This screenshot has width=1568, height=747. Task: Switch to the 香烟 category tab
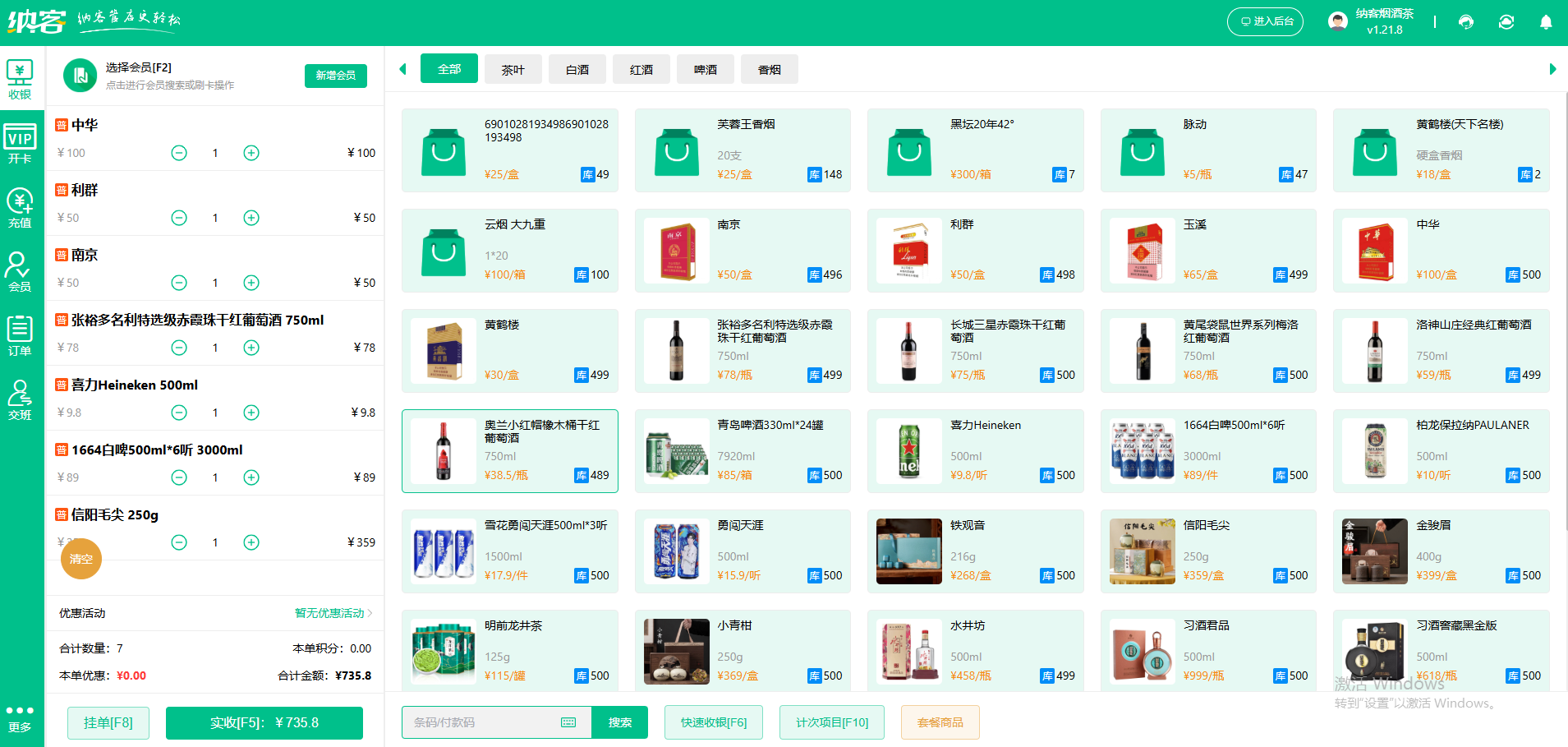pos(769,69)
